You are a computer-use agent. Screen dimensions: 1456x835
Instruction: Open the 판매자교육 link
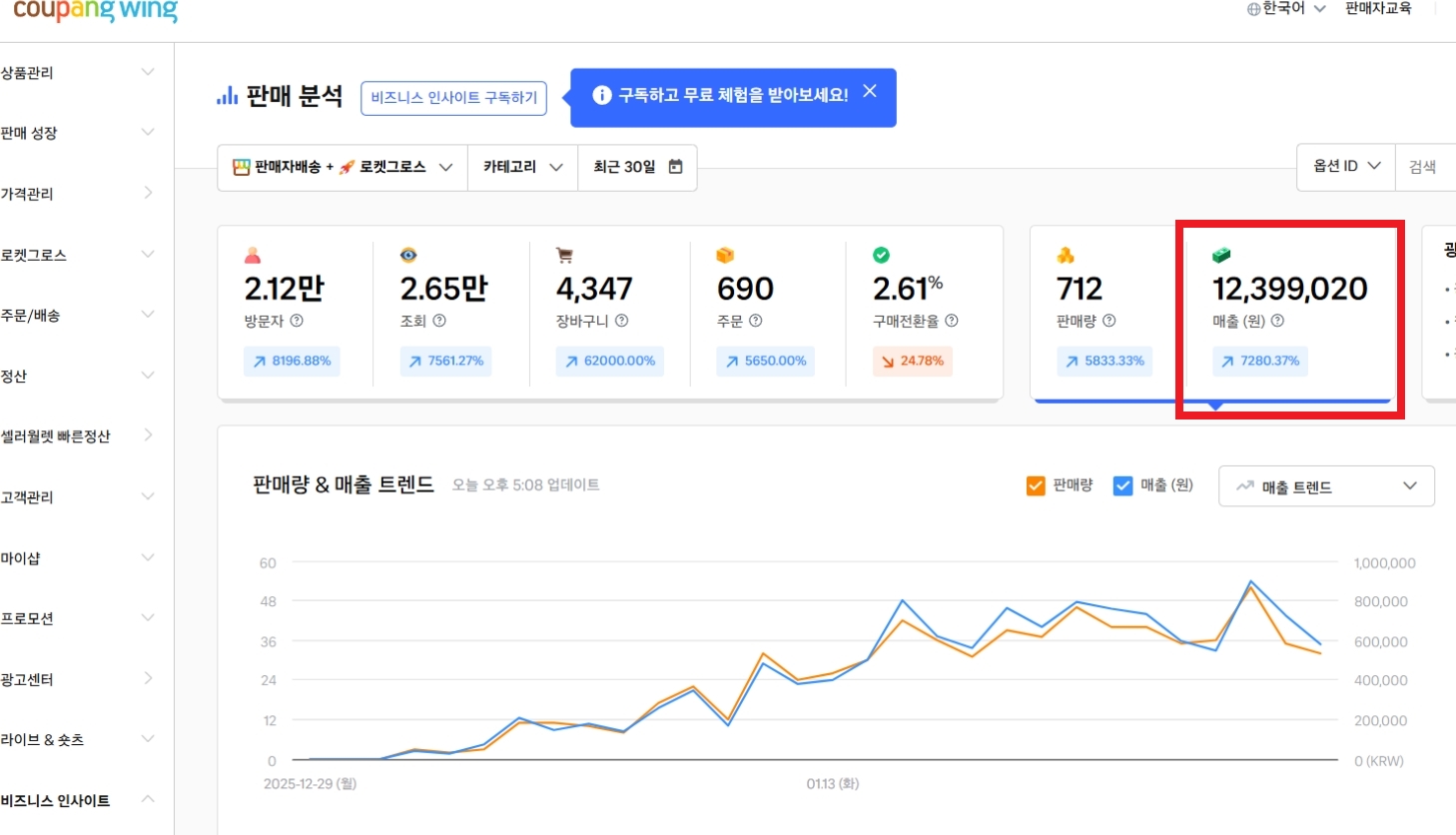pyautogui.click(x=1378, y=9)
